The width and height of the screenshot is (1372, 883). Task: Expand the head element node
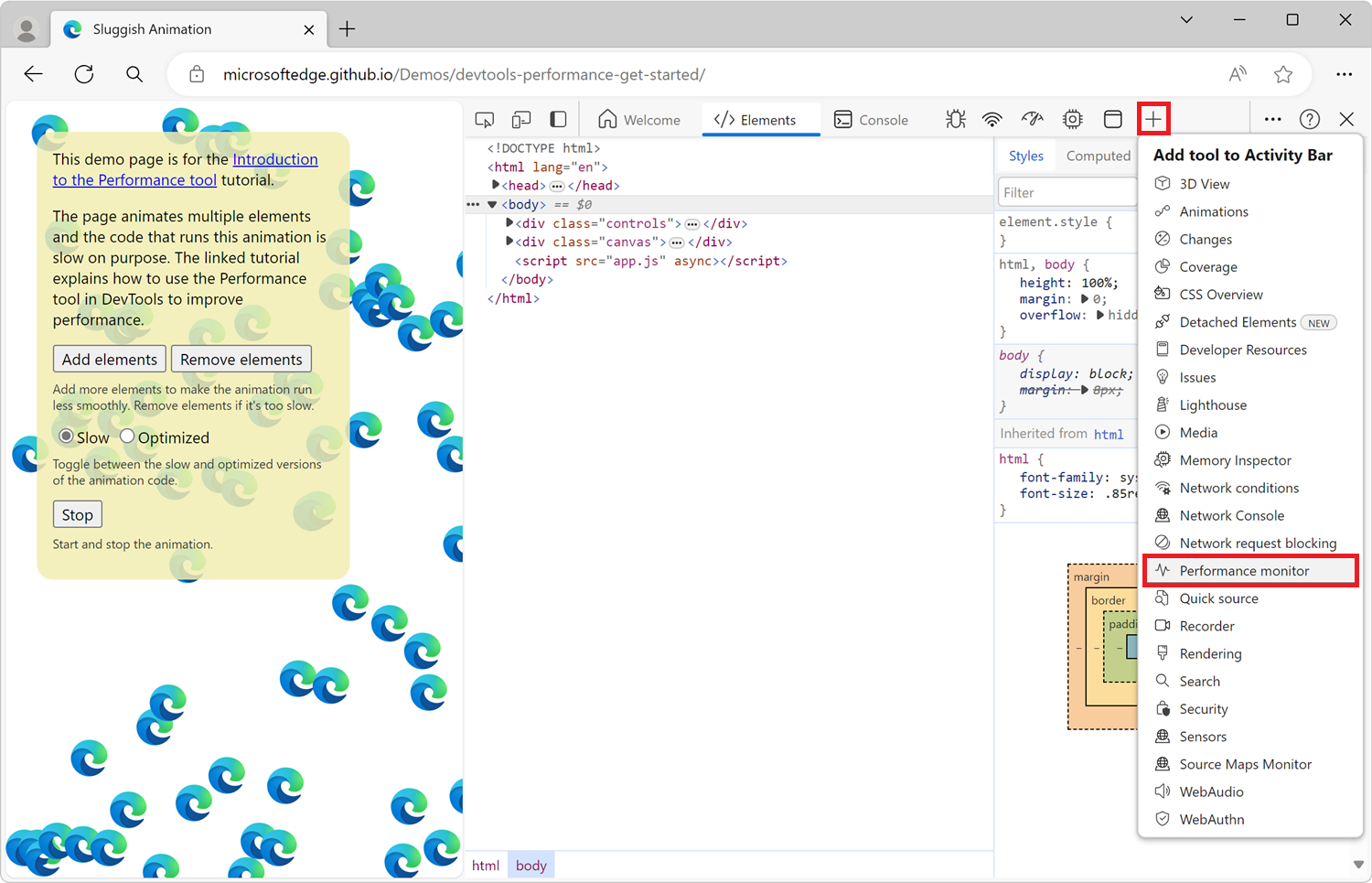coord(496,185)
